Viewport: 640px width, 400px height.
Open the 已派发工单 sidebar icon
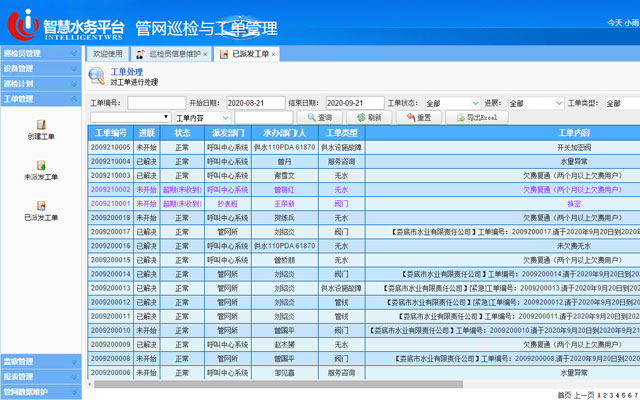(x=41, y=205)
